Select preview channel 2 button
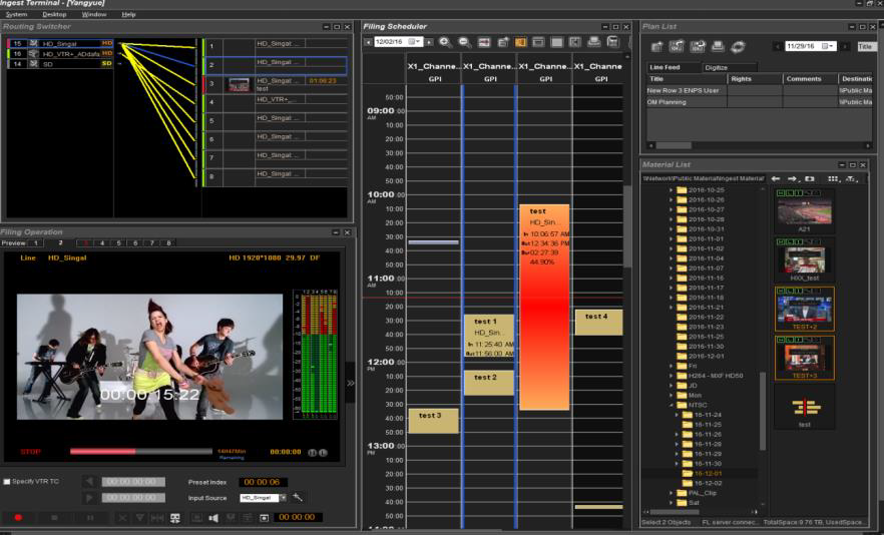This screenshot has height=535, width=884. coord(60,243)
